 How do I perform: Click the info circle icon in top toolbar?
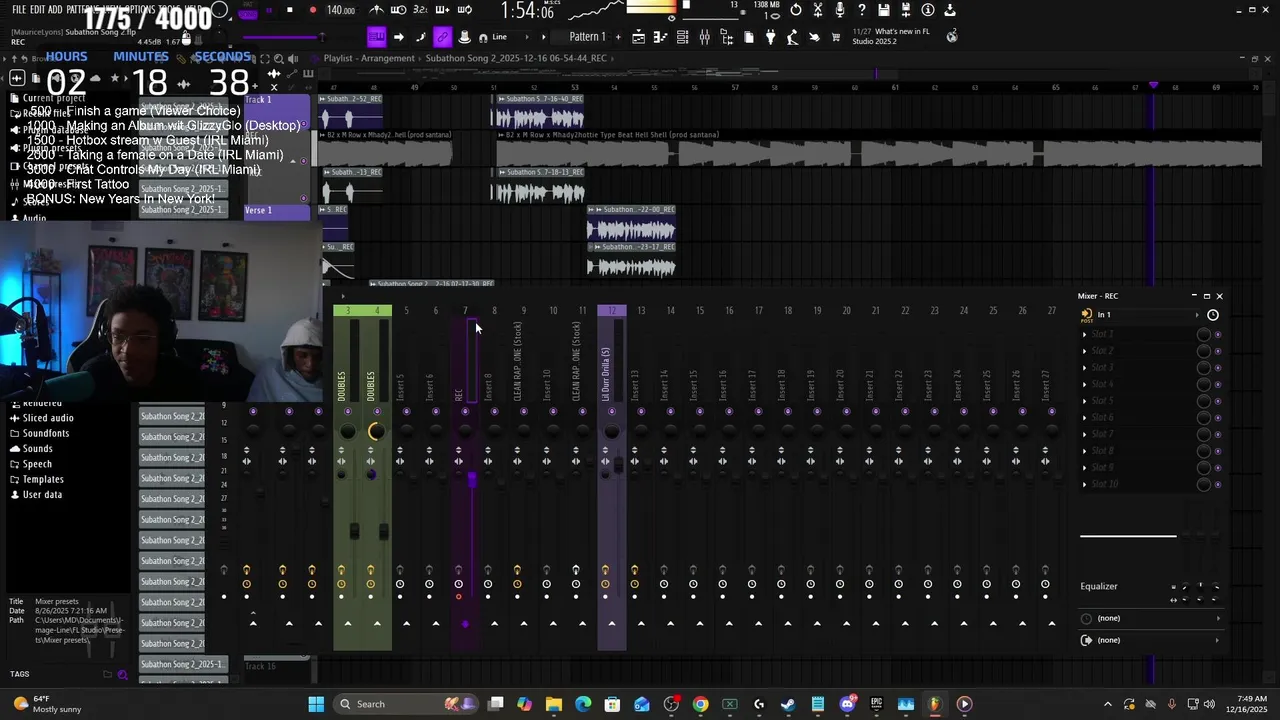click(927, 10)
